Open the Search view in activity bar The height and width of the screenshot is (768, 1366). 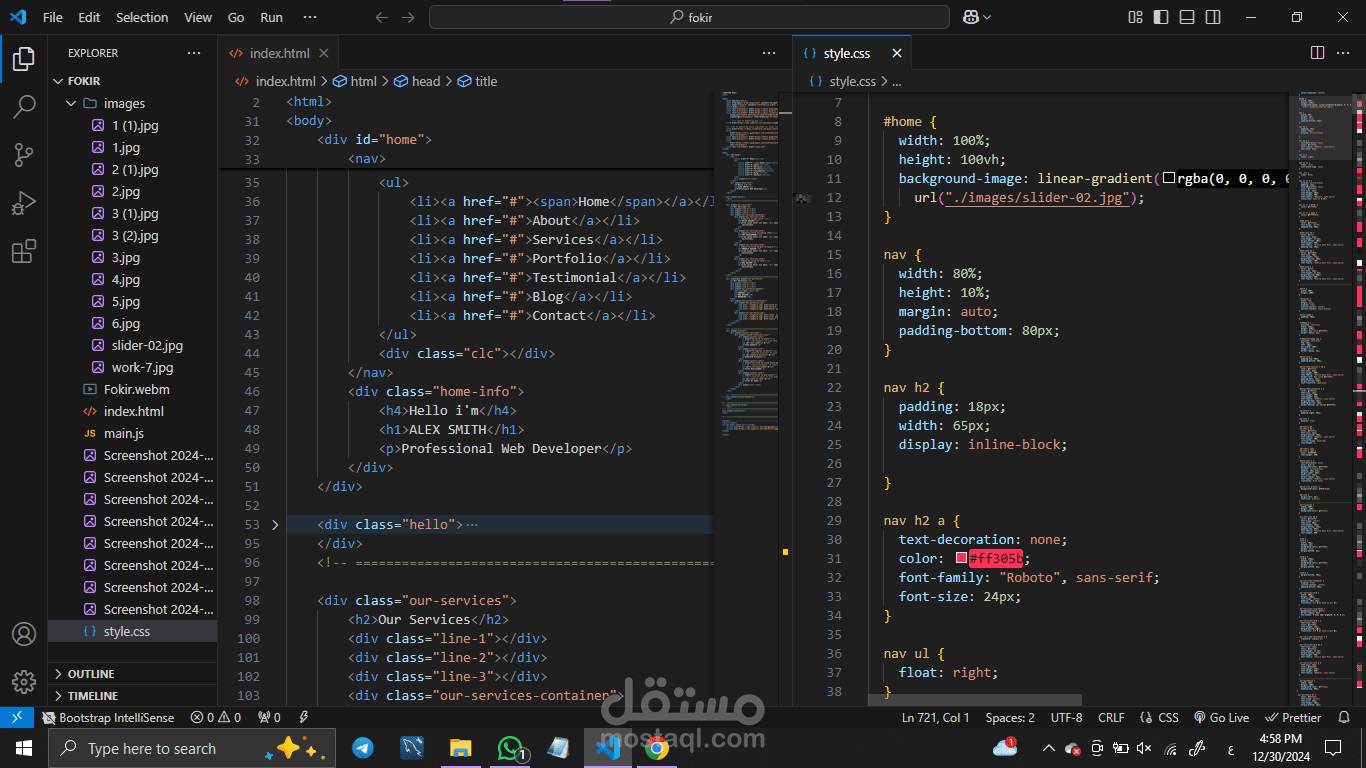(x=24, y=107)
